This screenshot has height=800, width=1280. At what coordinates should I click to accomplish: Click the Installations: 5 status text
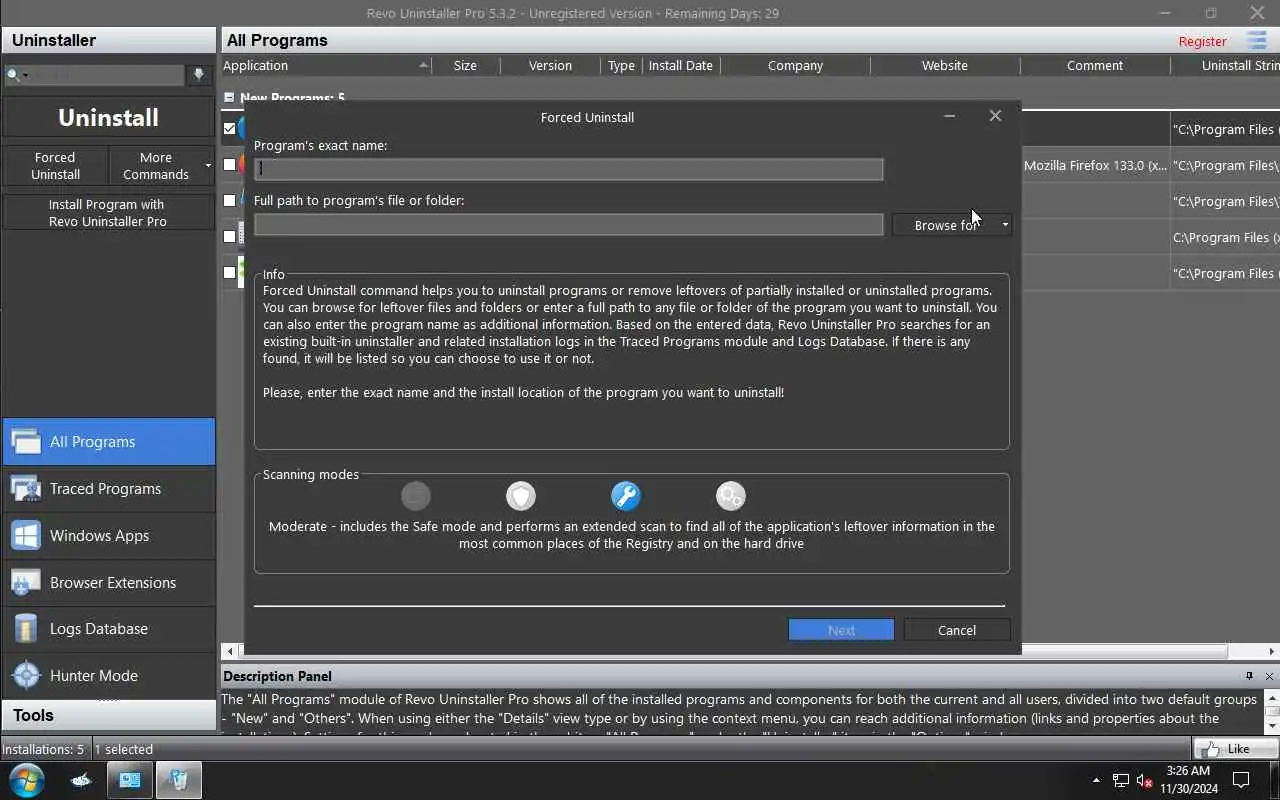(x=43, y=749)
